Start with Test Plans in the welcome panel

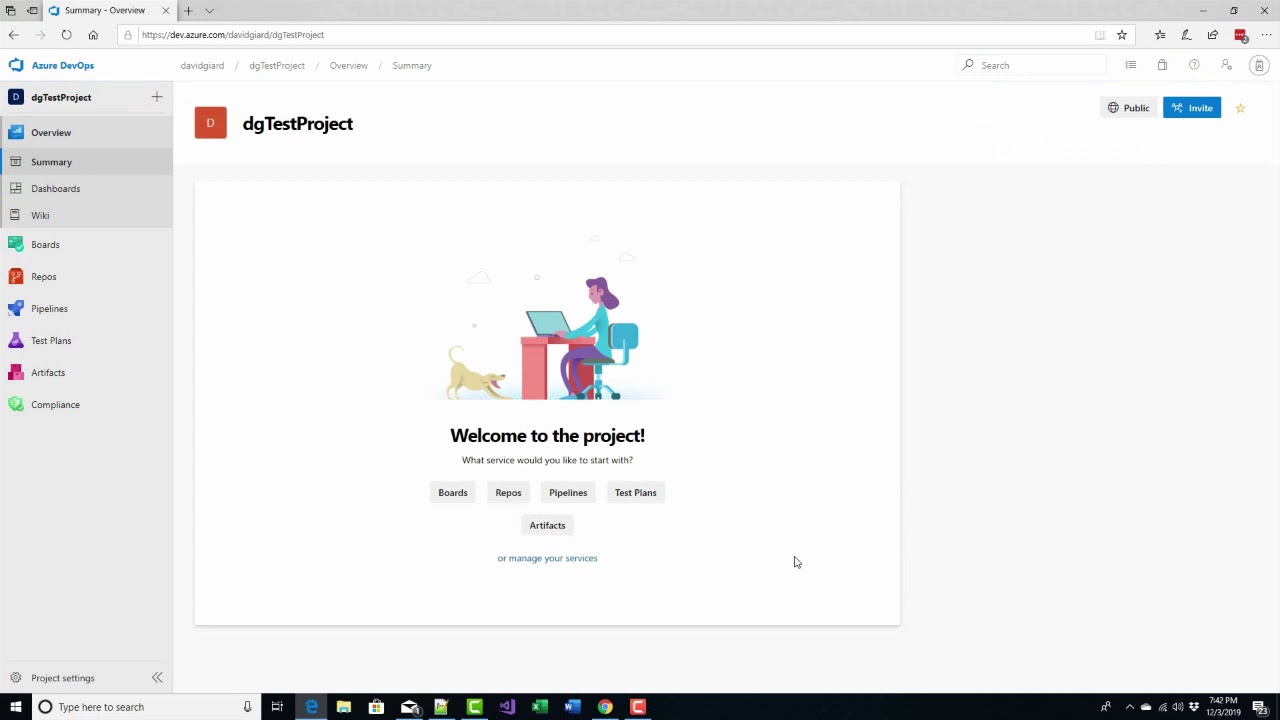[x=636, y=493]
